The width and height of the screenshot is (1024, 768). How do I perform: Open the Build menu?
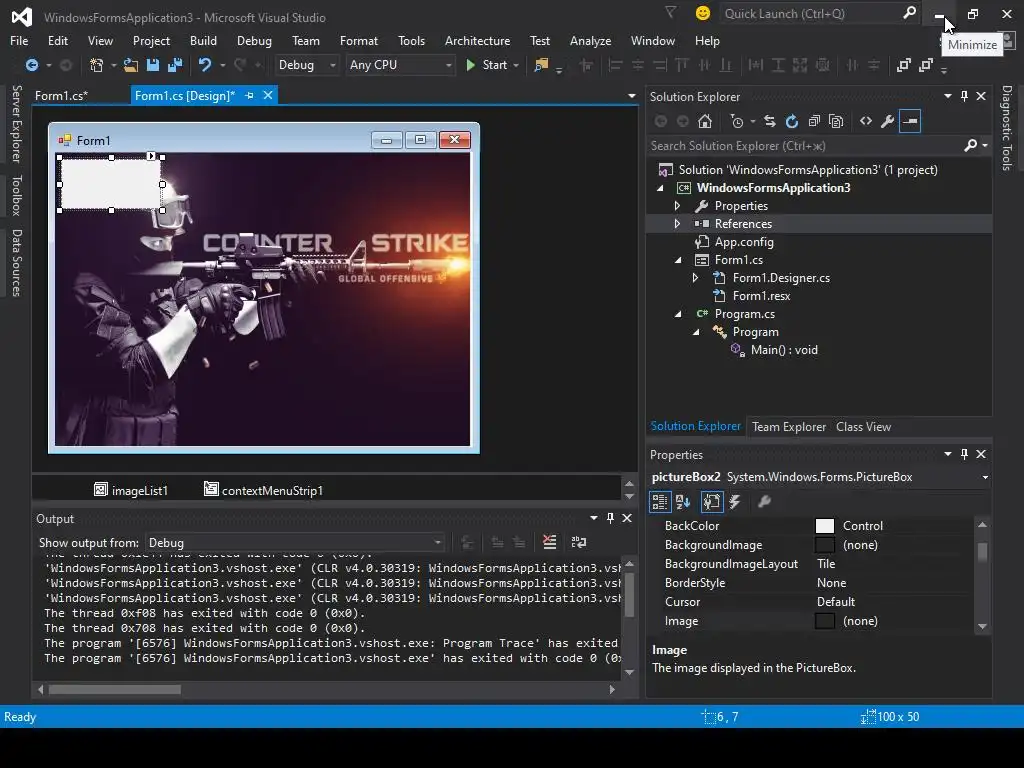(203, 40)
